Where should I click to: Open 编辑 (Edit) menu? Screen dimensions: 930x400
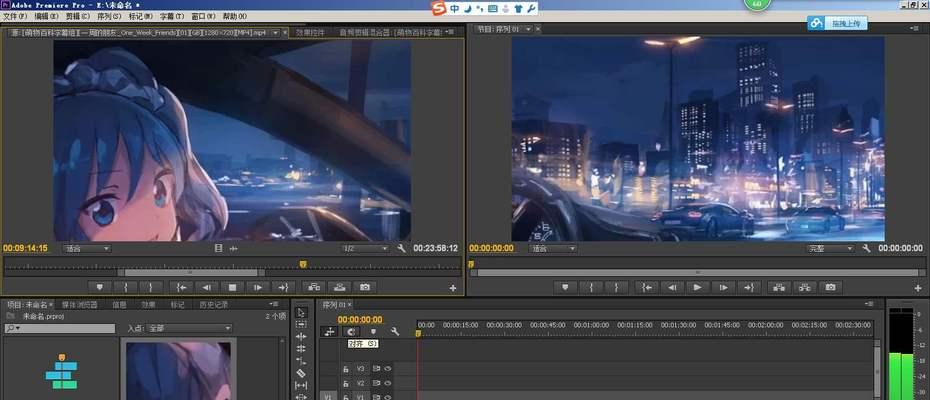pyautogui.click(x=46, y=16)
